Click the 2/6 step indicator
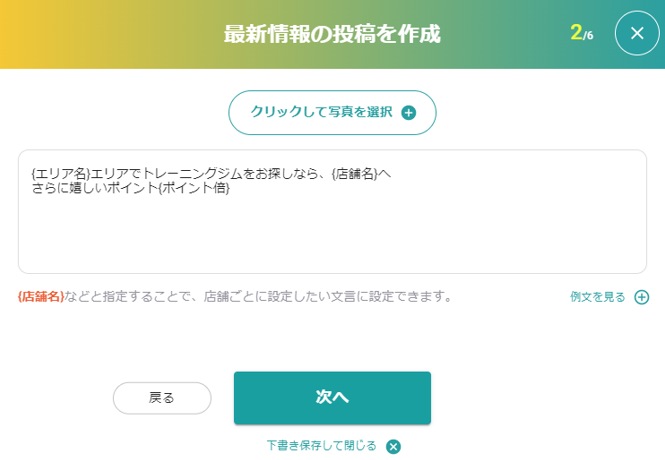 click(581, 33)
